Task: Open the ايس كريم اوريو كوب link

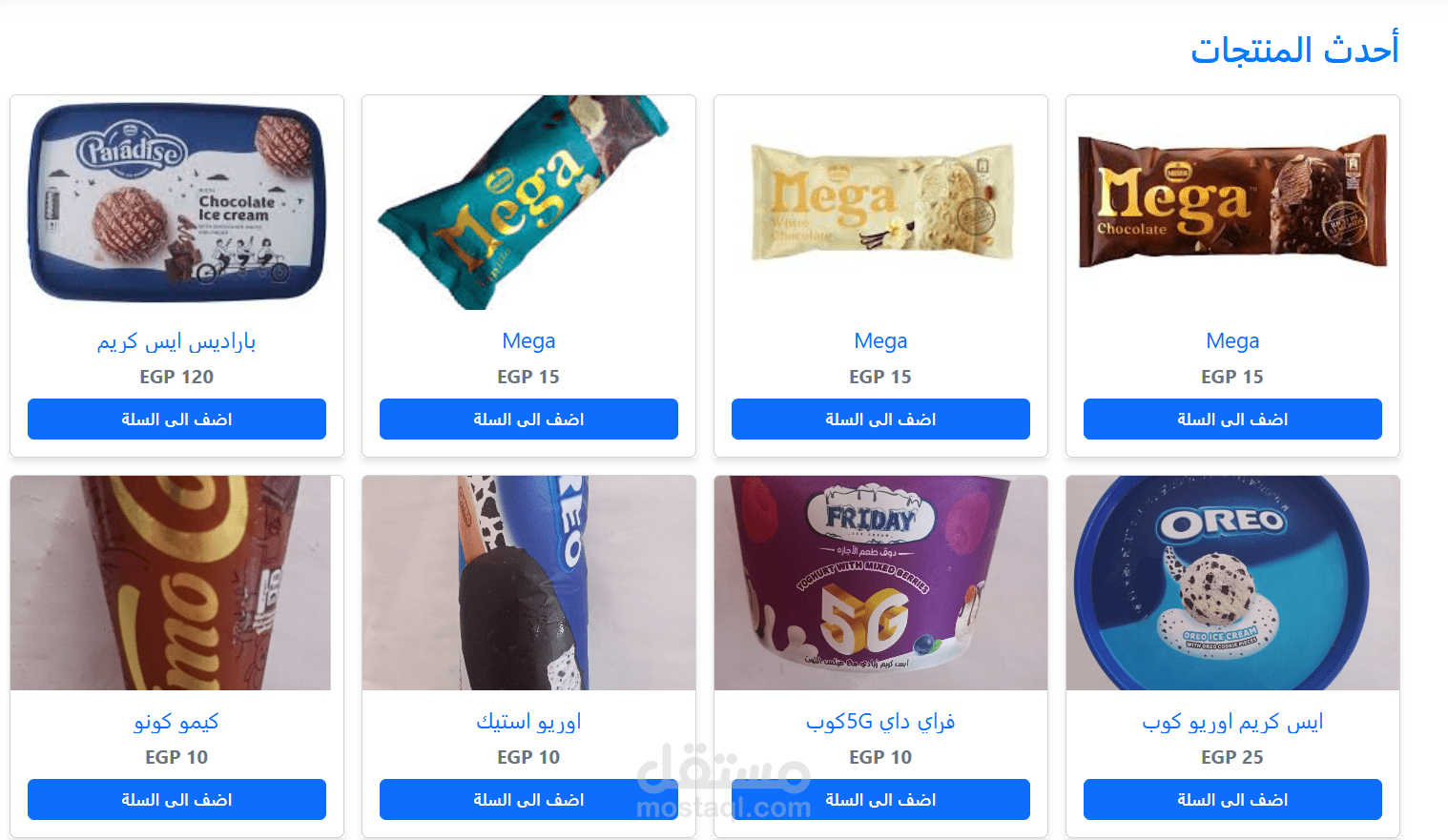Action: click(x=1232, y=722)
